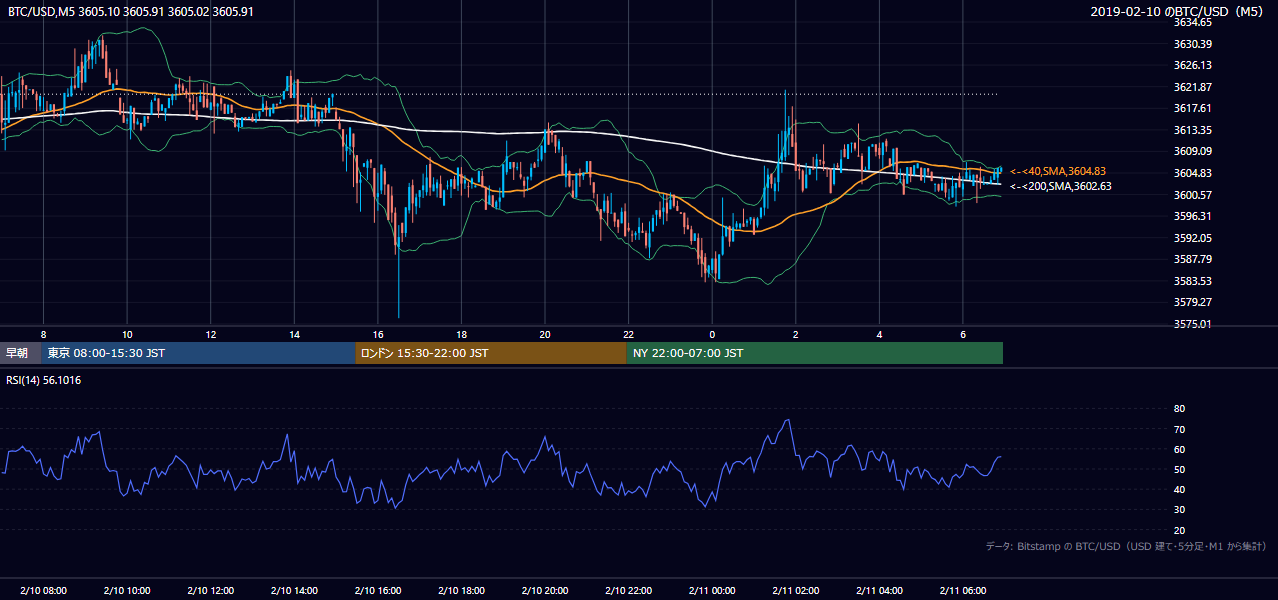Click the 2/10 22:00 date axis label
This screenshot has width=1278, height=600.
click(628, 591)
